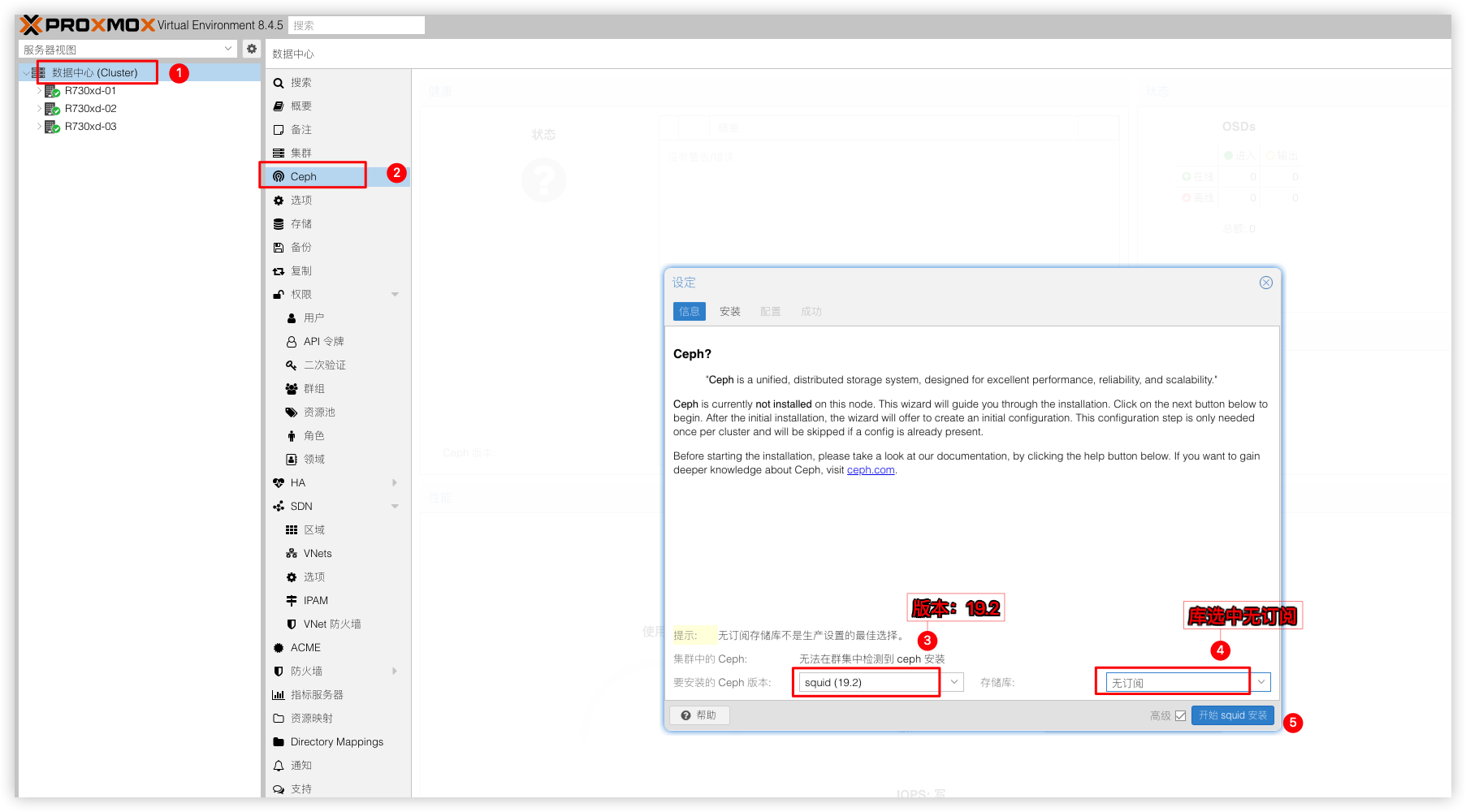Click the SDN network icon
Viewport: 1466px width, 812px height.
(279, 507)
